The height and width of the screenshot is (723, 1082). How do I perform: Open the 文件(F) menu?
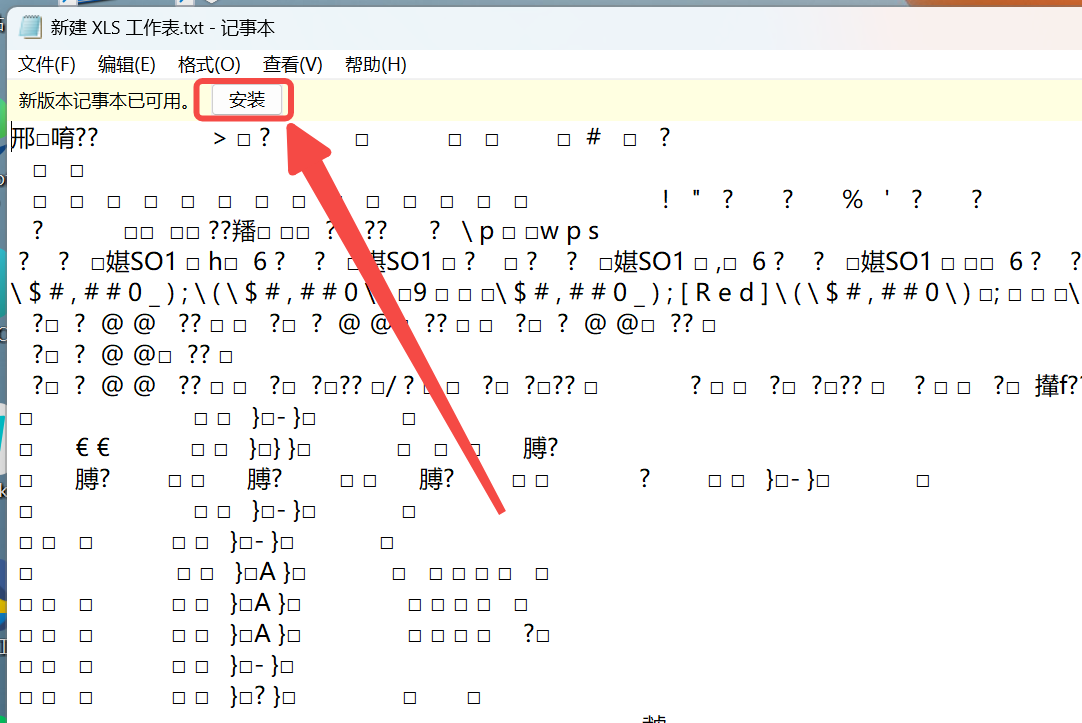tap(47, 65)
